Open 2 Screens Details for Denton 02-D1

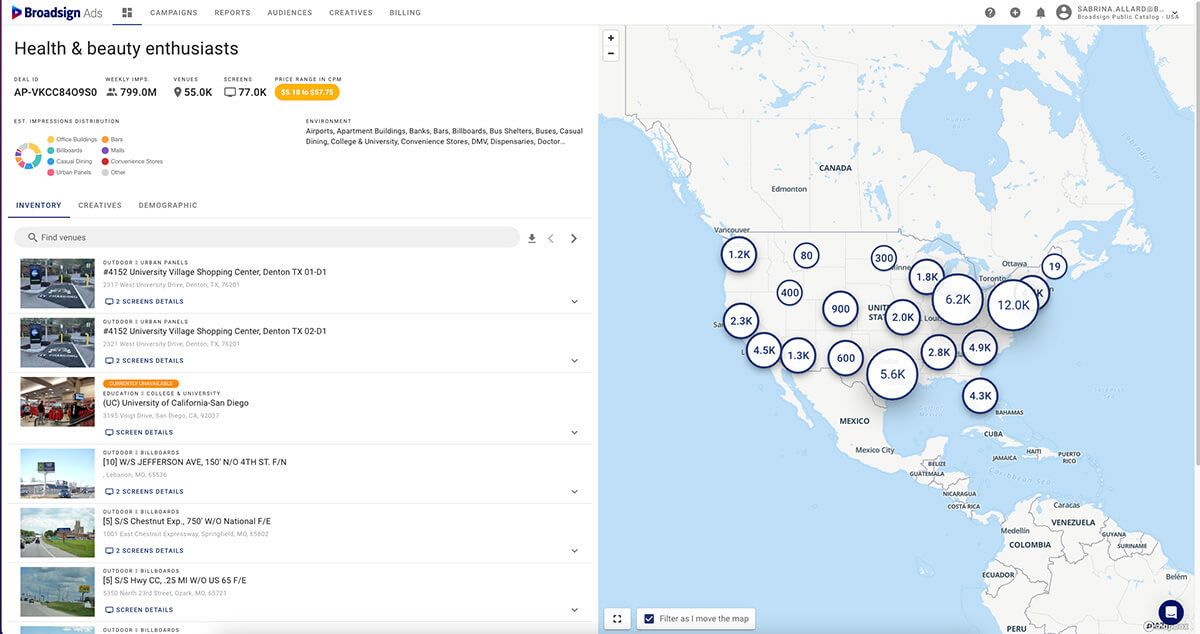point(144,361)
